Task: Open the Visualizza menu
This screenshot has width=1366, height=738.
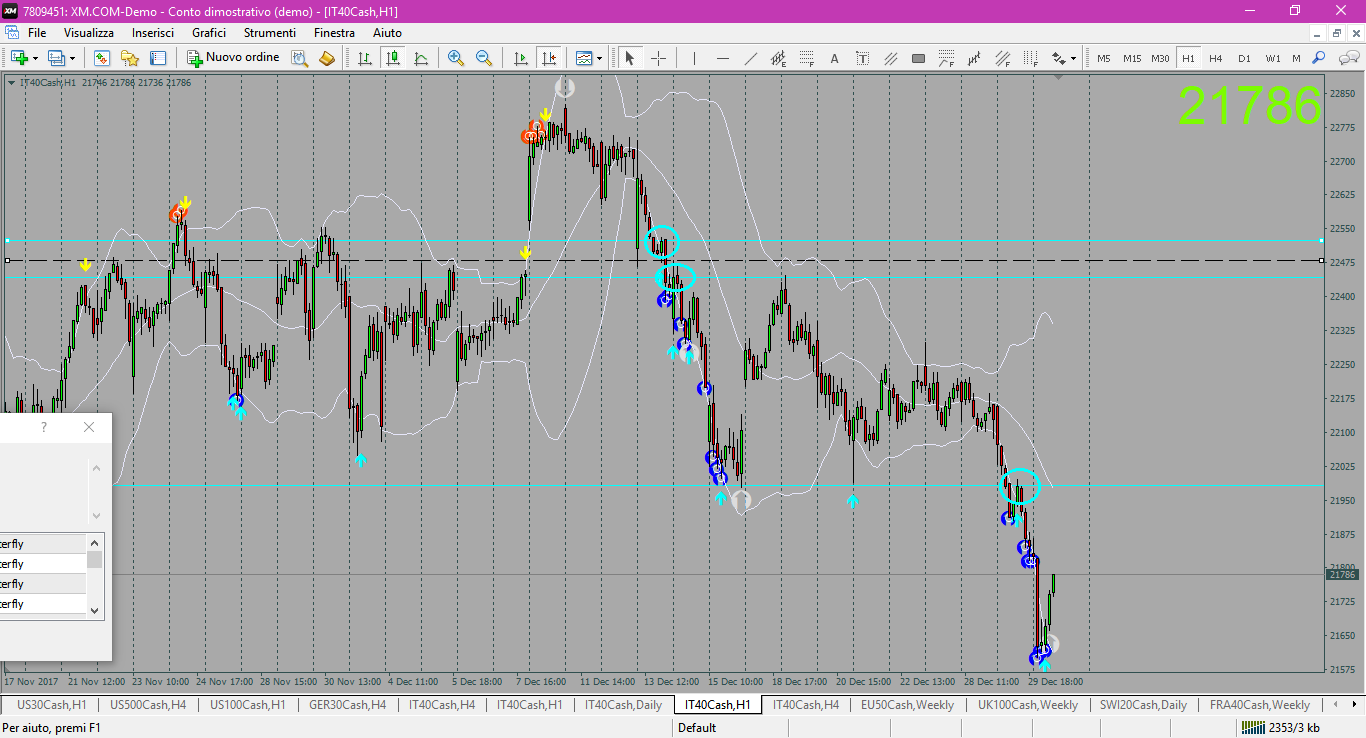Action: (x=89, y=33)
